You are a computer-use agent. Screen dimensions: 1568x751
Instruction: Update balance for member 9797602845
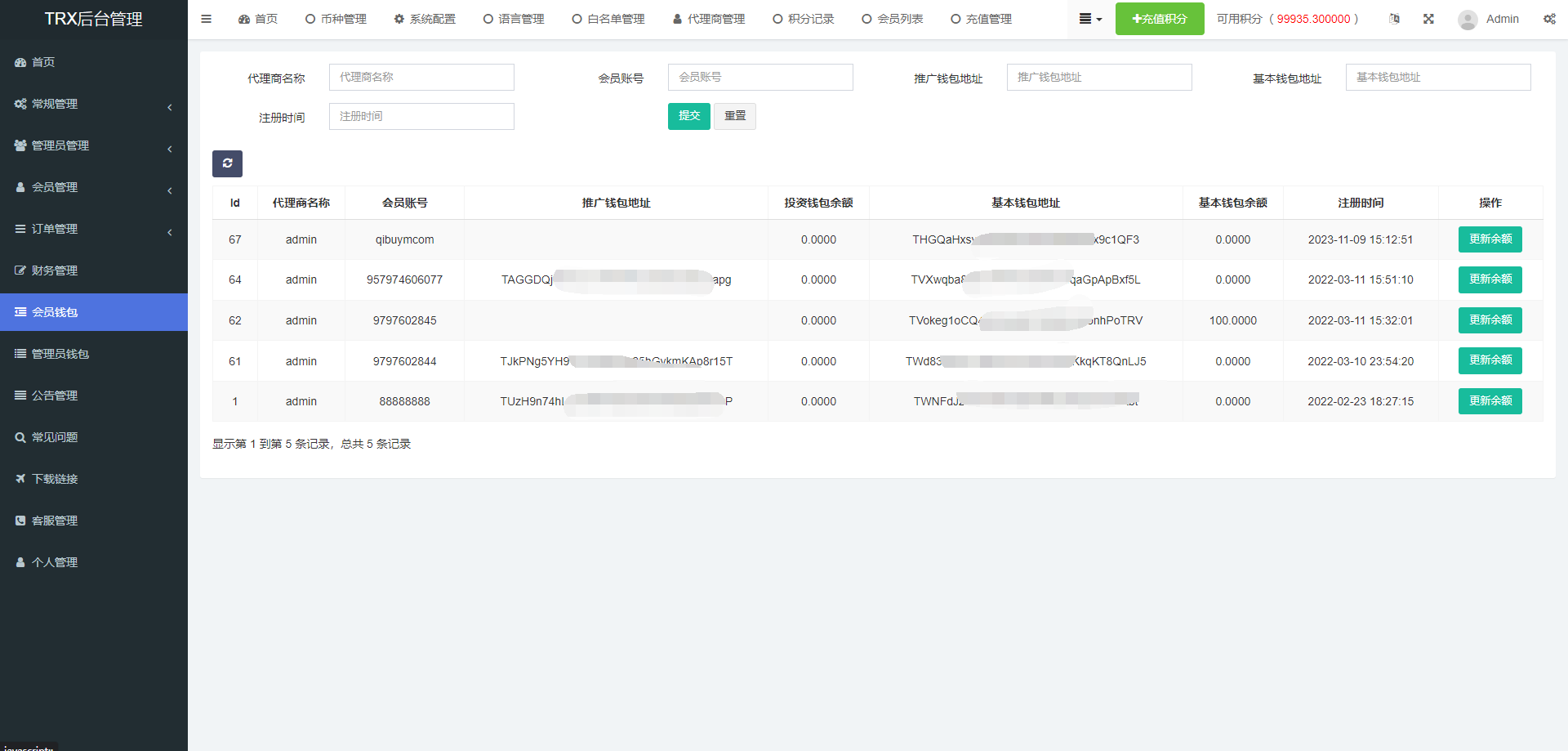[1490, 320]
